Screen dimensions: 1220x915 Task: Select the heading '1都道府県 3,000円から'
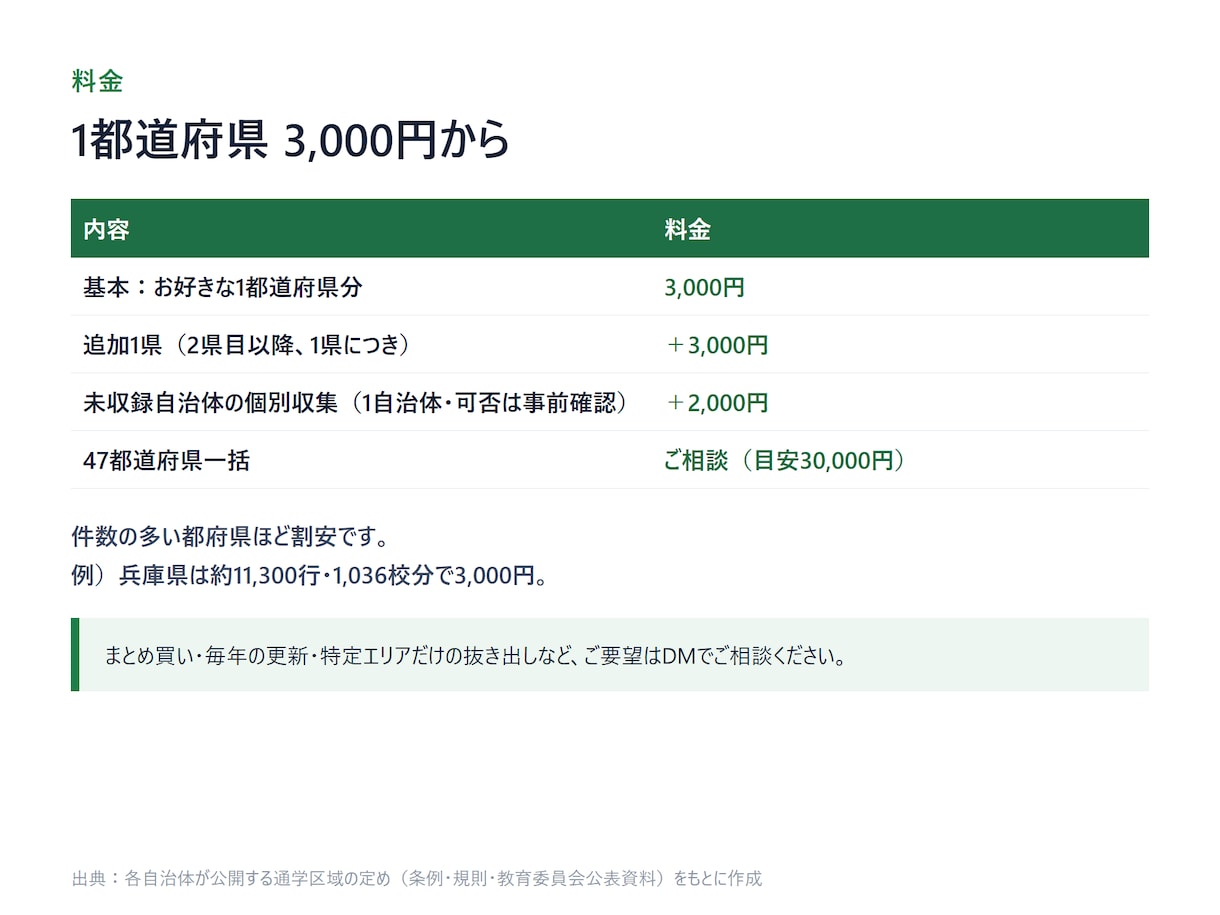pyautogui.click(x=290, y=140)
